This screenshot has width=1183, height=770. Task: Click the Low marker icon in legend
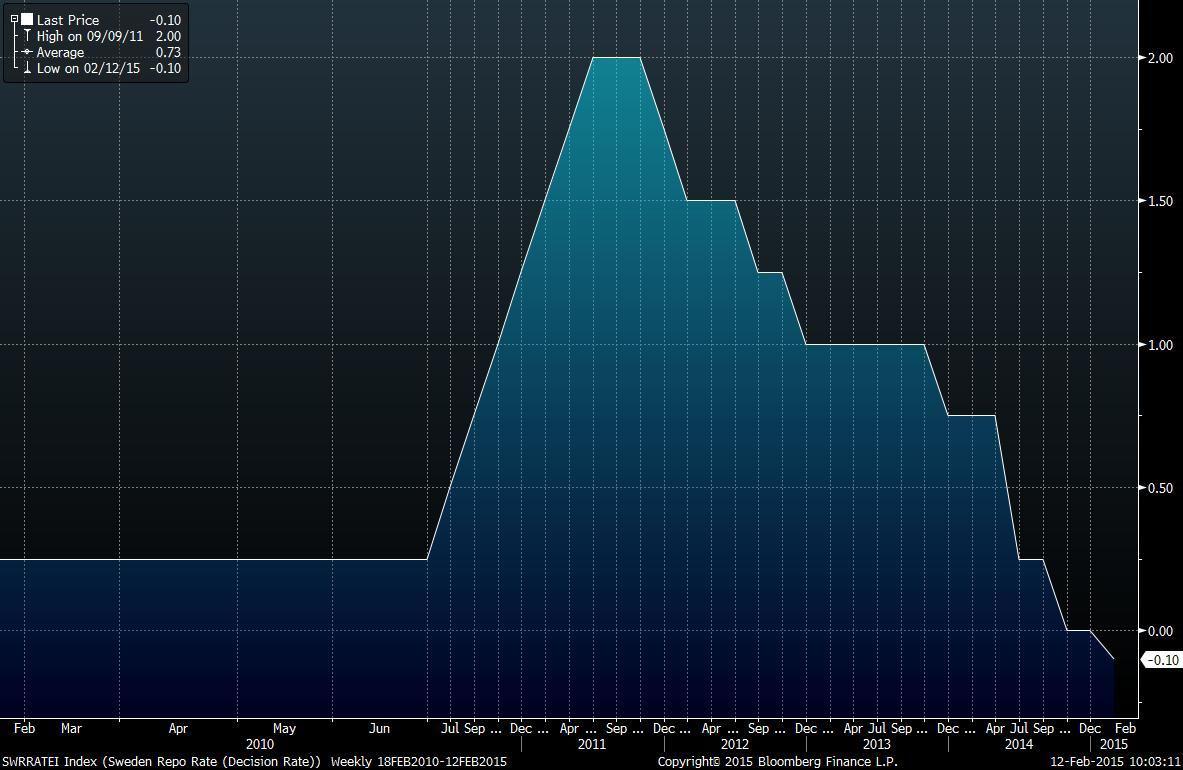[x=27, y=68]
